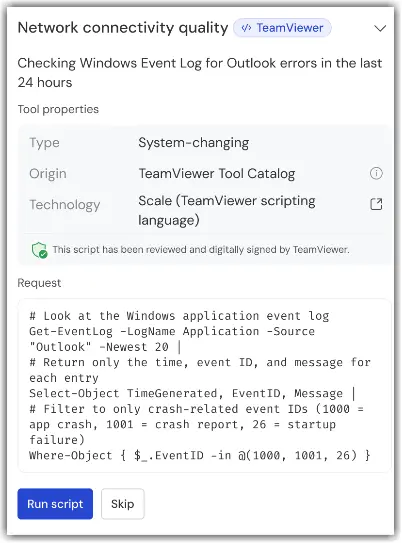Screen dimensions: 402x543
Task: Click the TeamViewer Tool Catalog origin value
Action: (217, 173)
